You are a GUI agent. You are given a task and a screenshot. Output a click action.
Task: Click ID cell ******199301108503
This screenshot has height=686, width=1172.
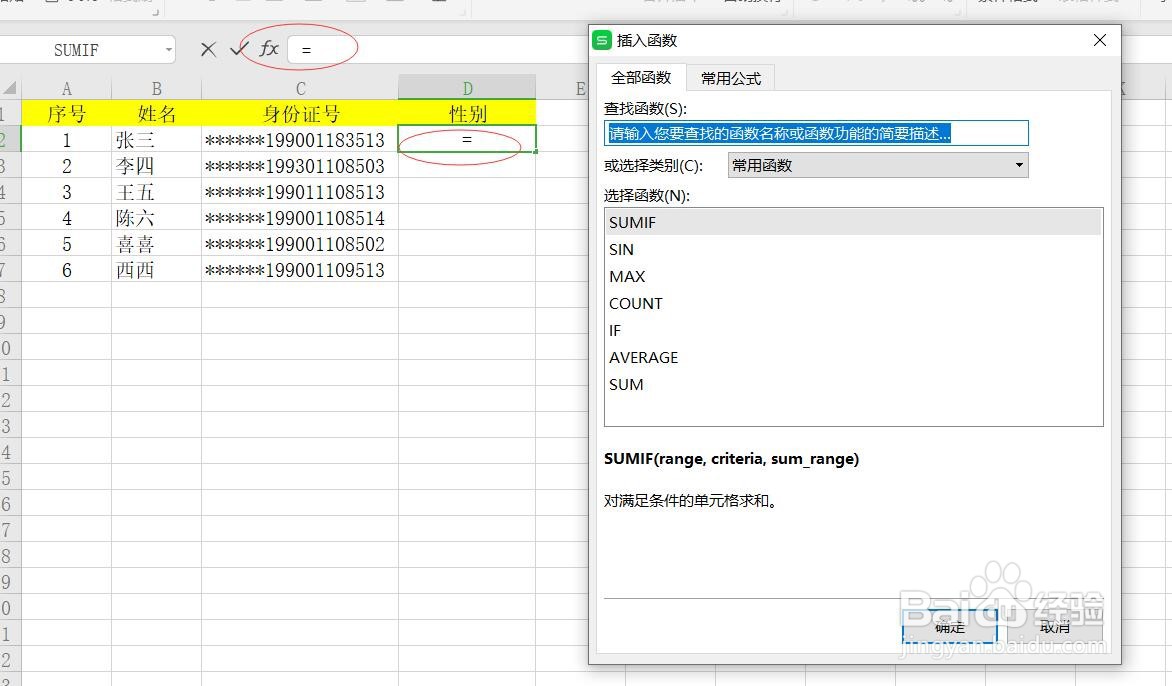[300, 165]
